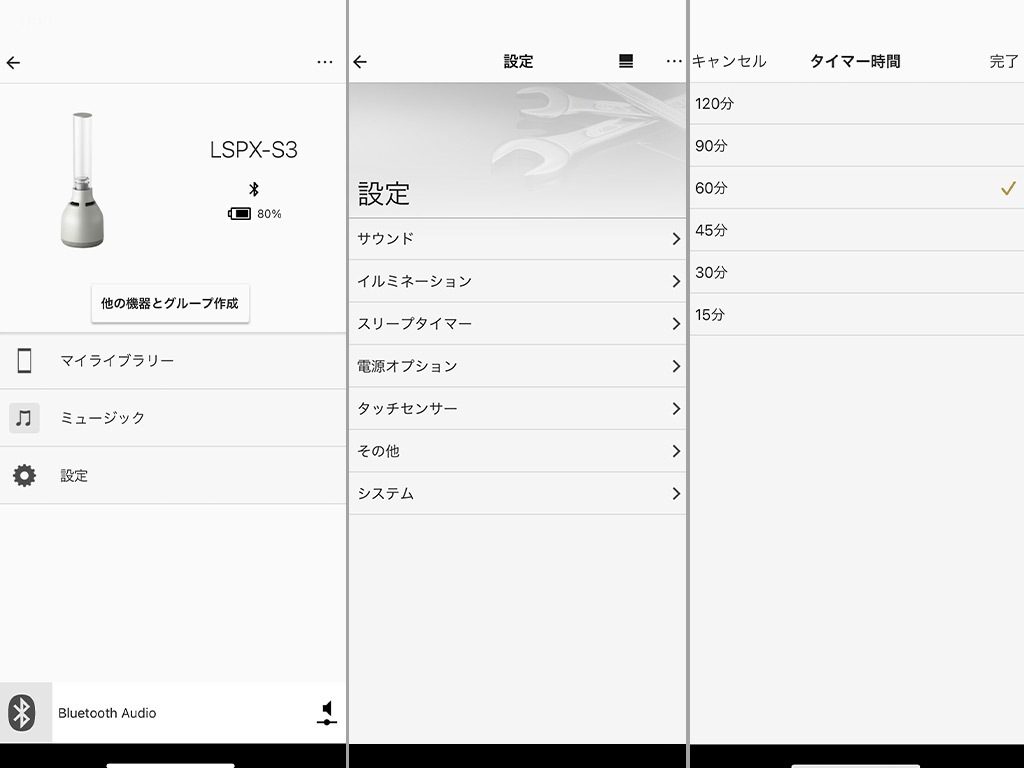Open イルミネーション settings
Image resolution: width=1024 pixels, height=768 pixels.
coord(517,281)
